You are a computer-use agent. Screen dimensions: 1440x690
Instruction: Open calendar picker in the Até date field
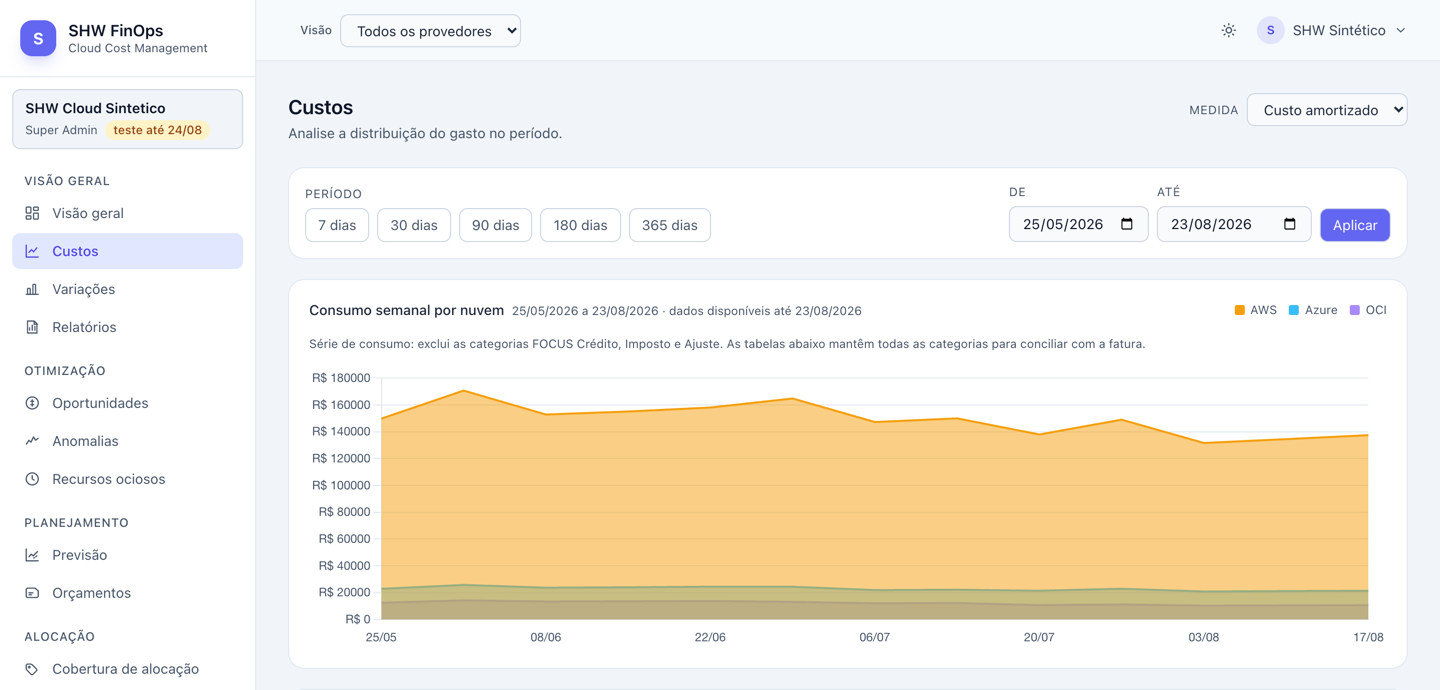tap(1290, 224)
